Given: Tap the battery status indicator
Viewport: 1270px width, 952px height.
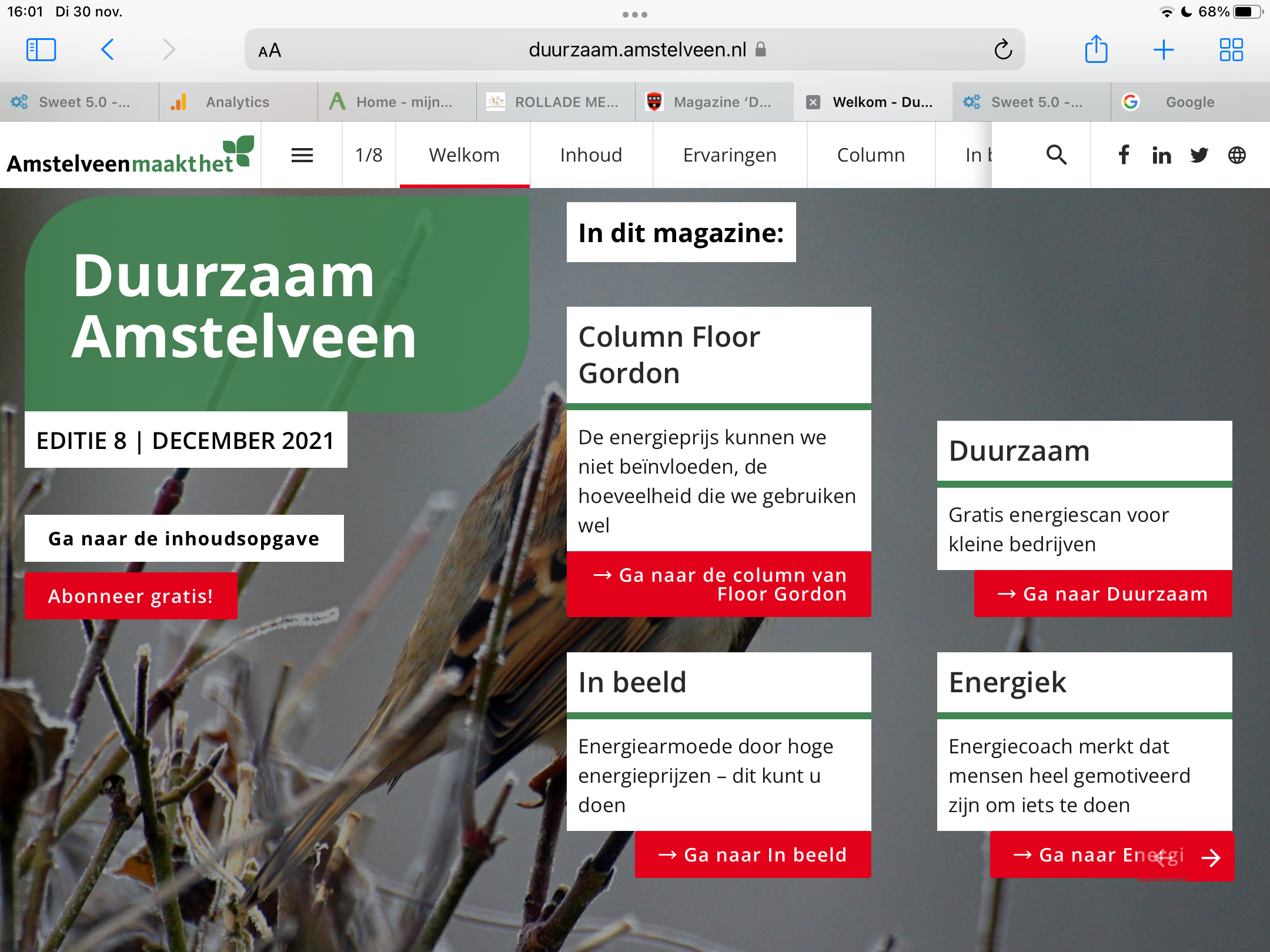Looking at the screenshot, I should (1248, 12).
